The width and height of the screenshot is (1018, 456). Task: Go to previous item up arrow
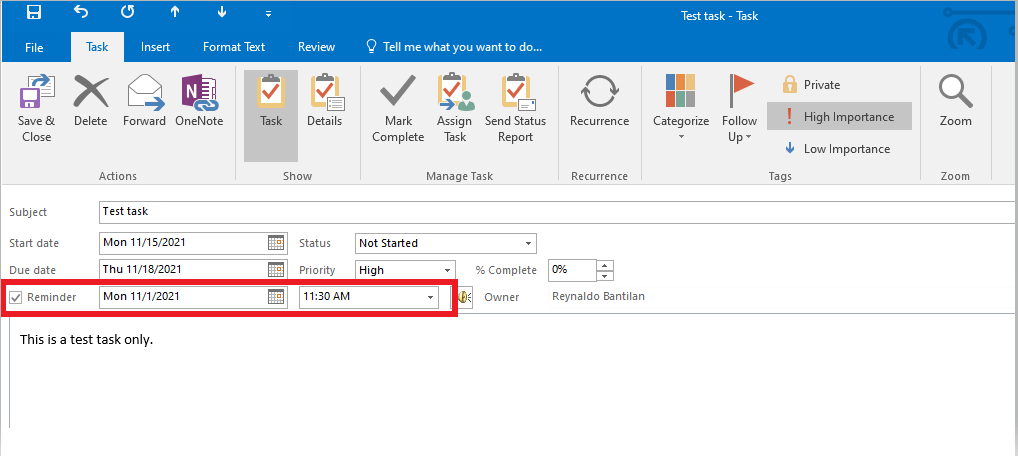point(174,12)
